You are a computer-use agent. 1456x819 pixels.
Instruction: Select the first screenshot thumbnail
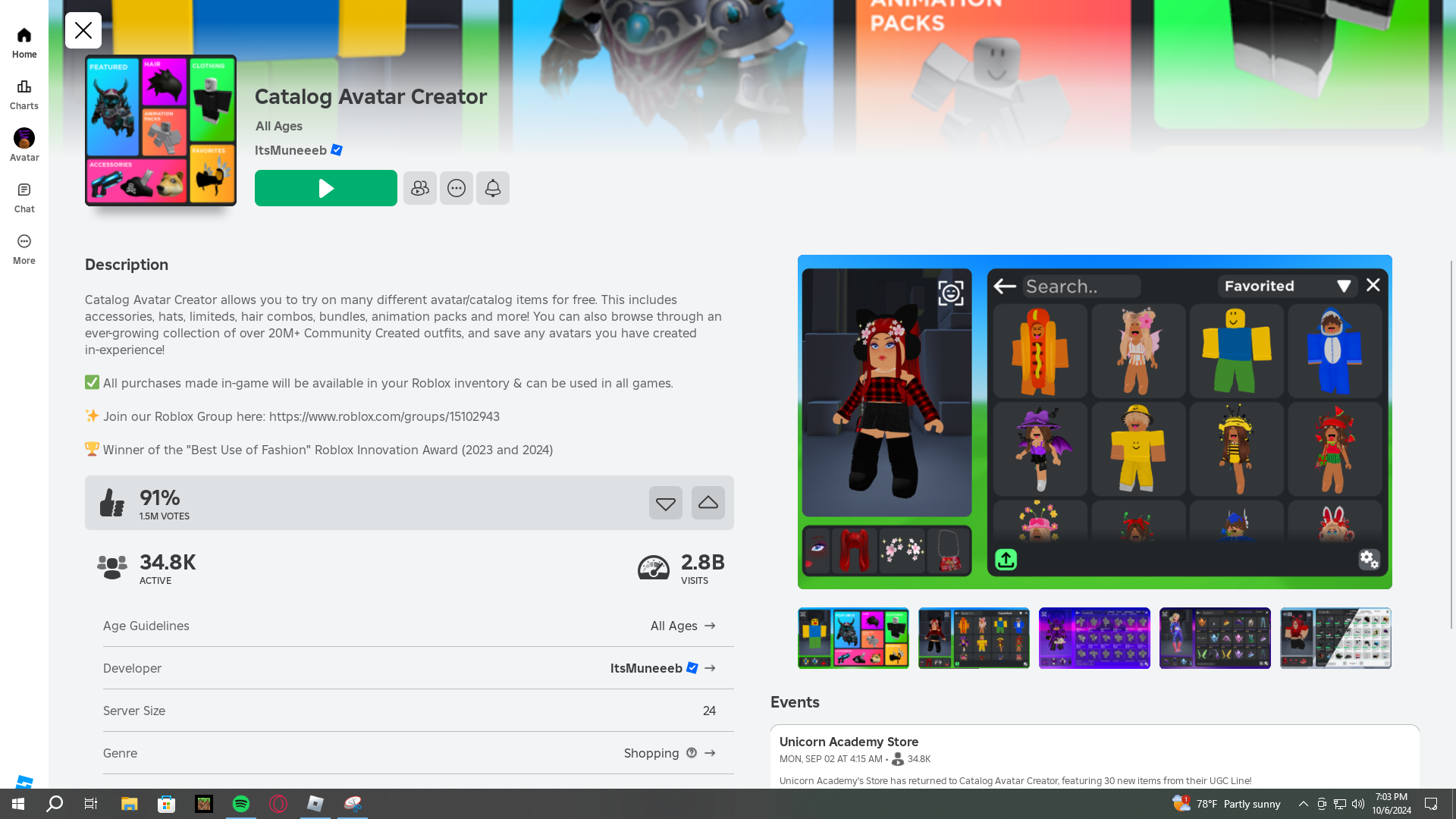tap(853, 638)
